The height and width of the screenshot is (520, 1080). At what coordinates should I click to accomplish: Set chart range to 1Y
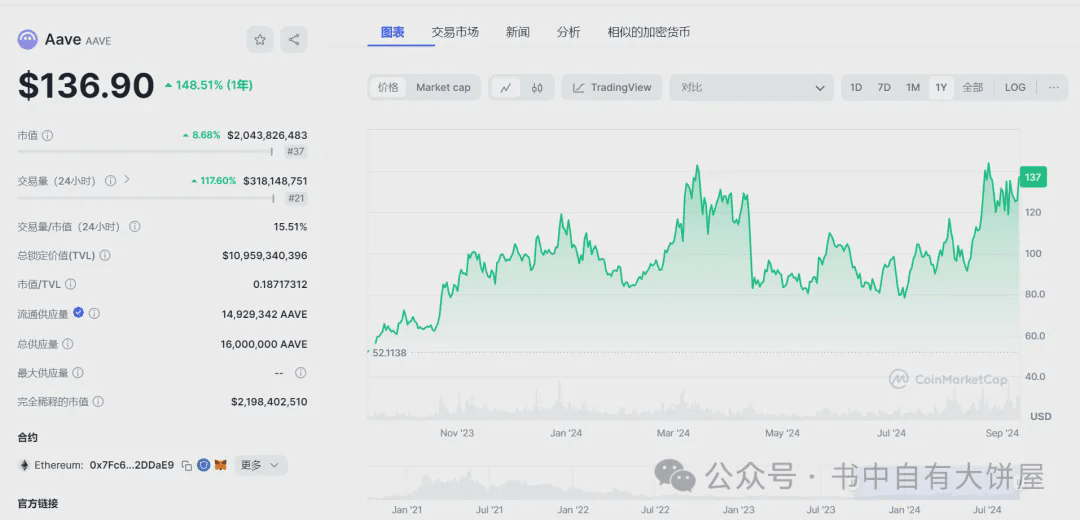[941, 87]
